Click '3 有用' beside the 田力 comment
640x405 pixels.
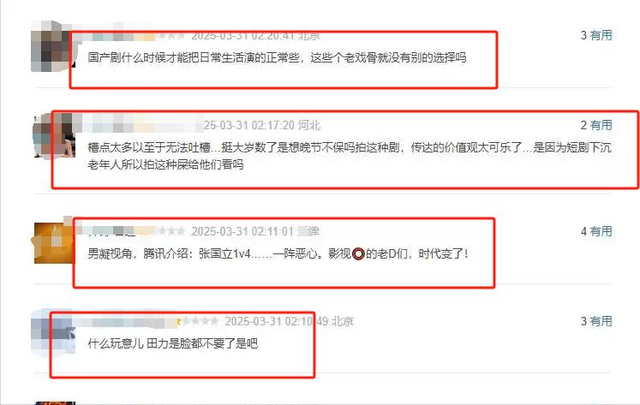coord(596,321)
